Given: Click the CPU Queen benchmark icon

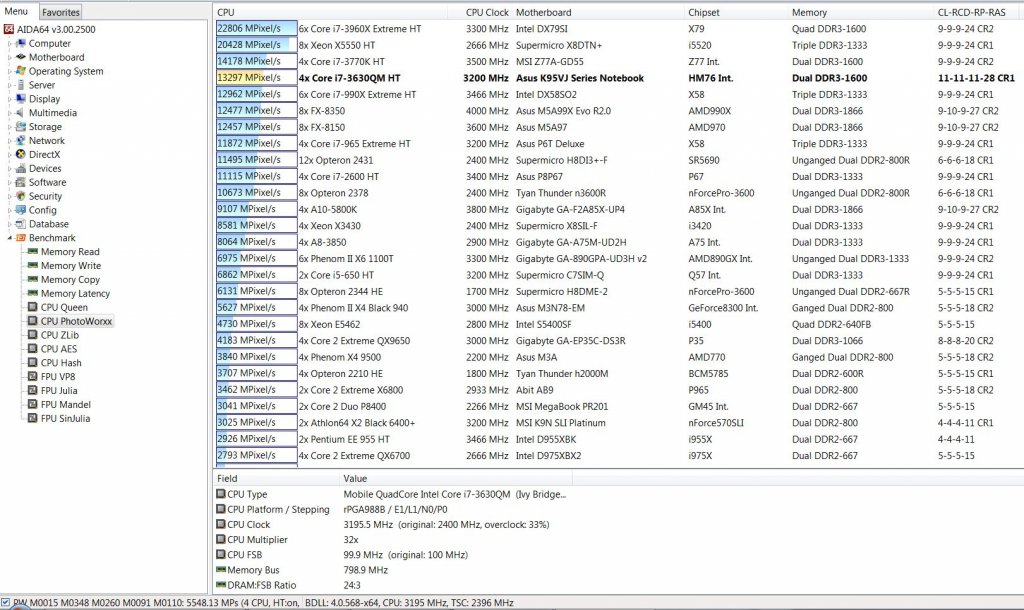Looking at the screenshot, I should pyautogui.click(x=33, y=307).
